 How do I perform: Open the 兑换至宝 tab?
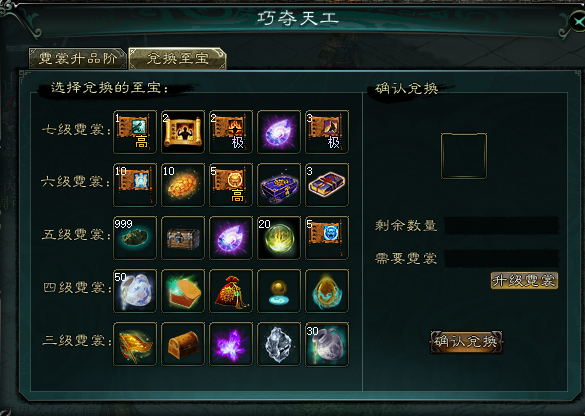point(178,59)
